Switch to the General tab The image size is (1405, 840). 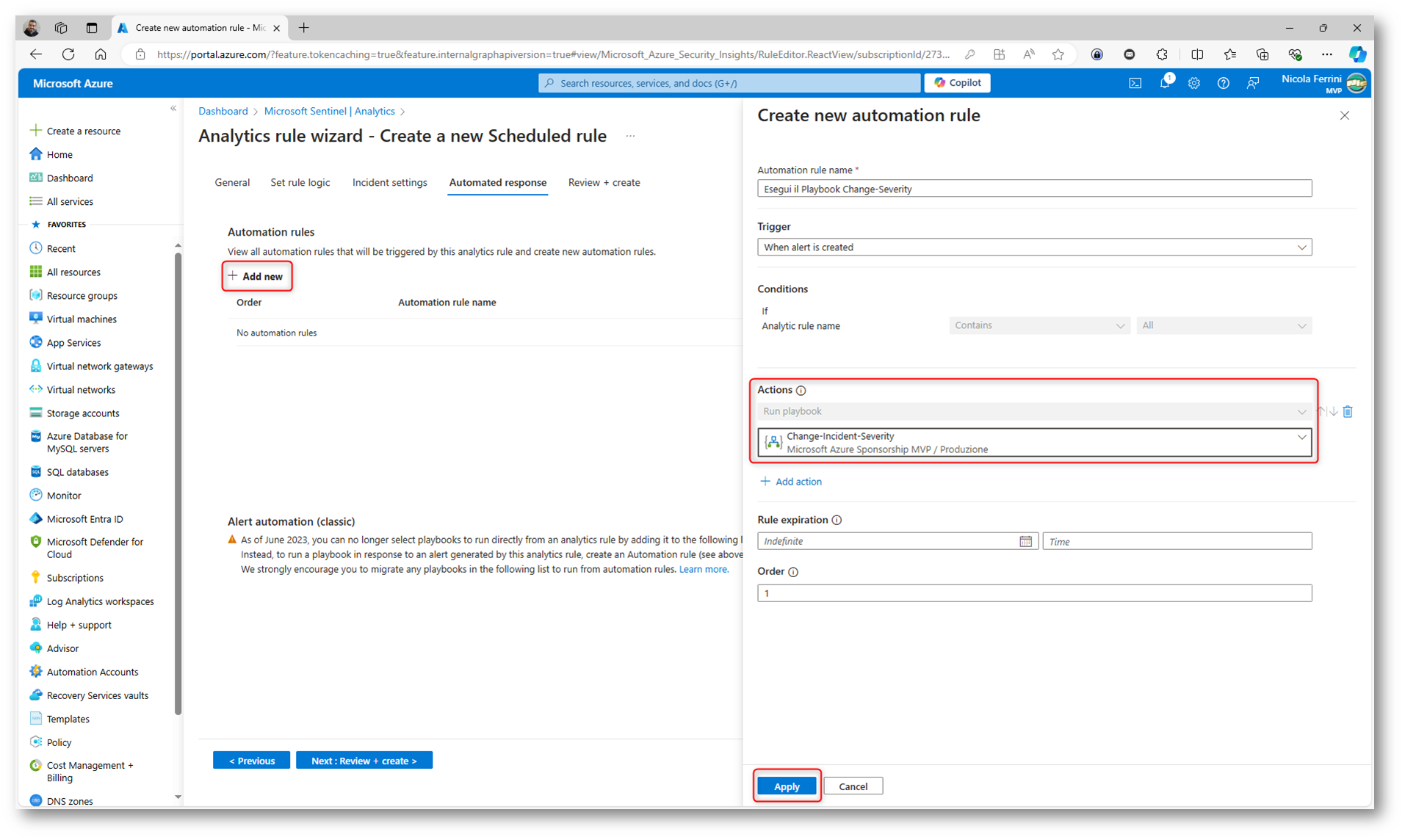232,183
